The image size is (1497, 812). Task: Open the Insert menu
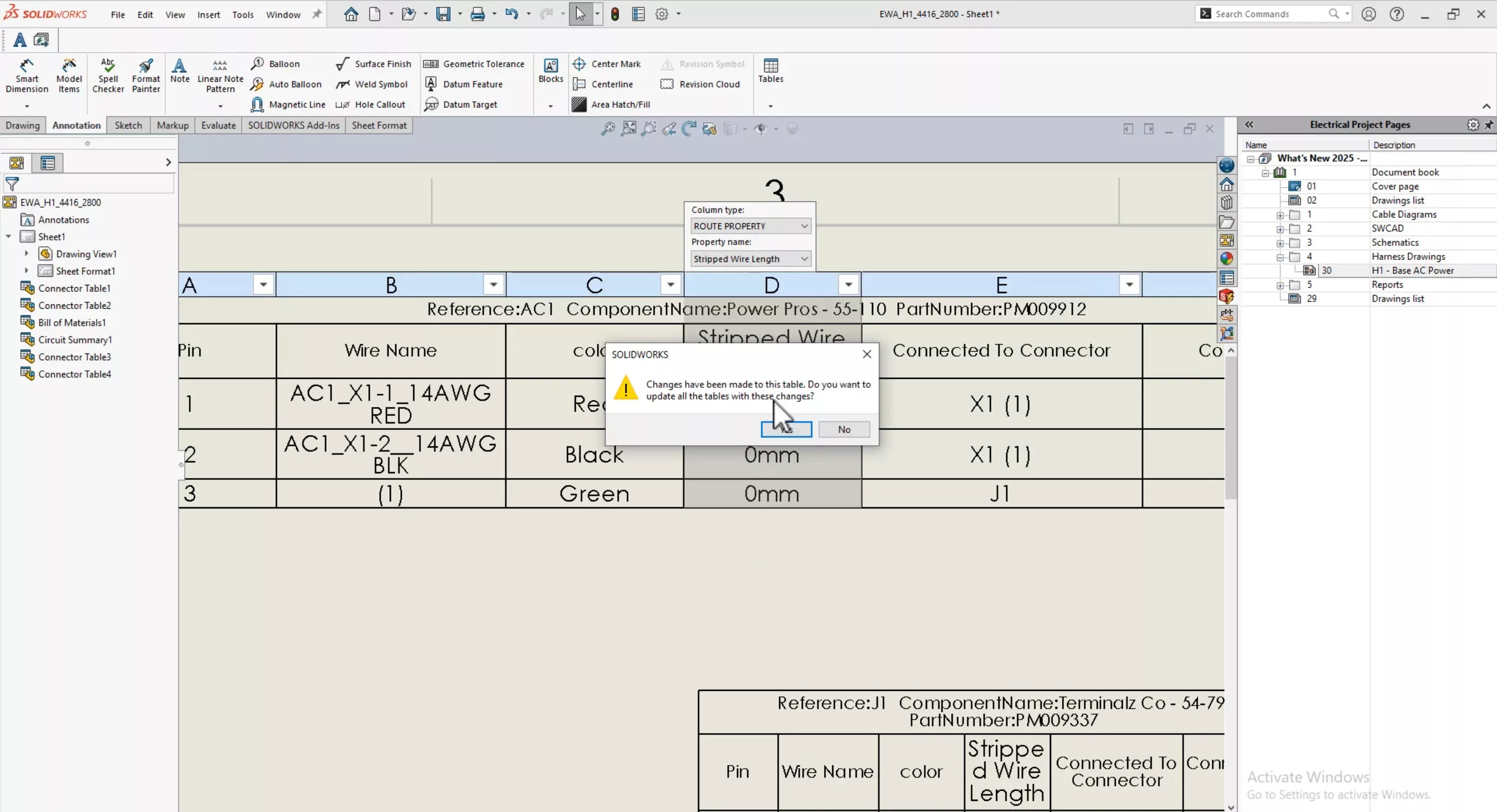tap(208, 15)
